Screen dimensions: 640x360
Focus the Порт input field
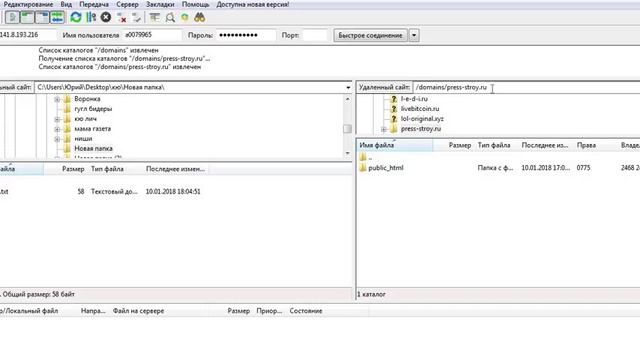(x=315, y=35)
